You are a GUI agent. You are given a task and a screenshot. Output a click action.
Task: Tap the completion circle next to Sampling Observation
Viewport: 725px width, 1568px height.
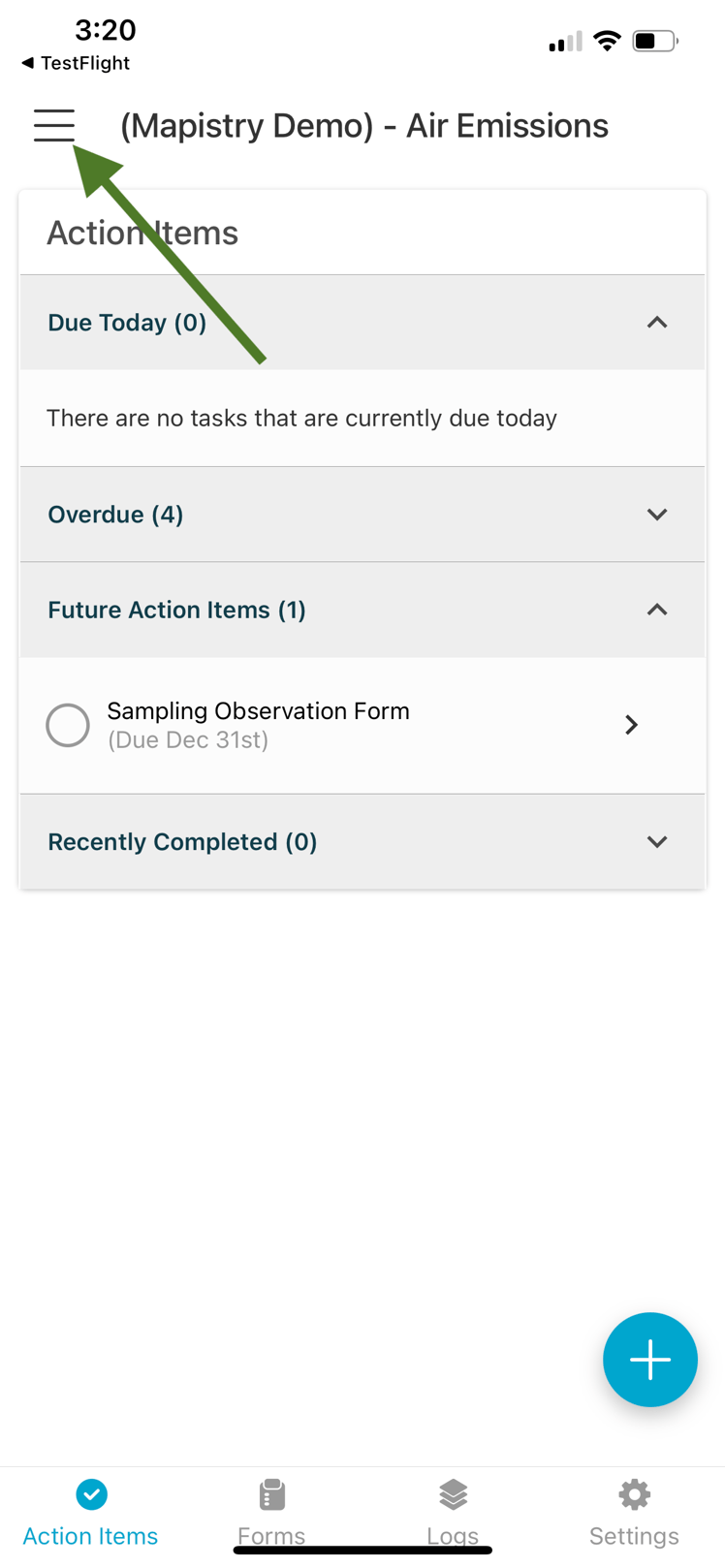click(67, 725)
